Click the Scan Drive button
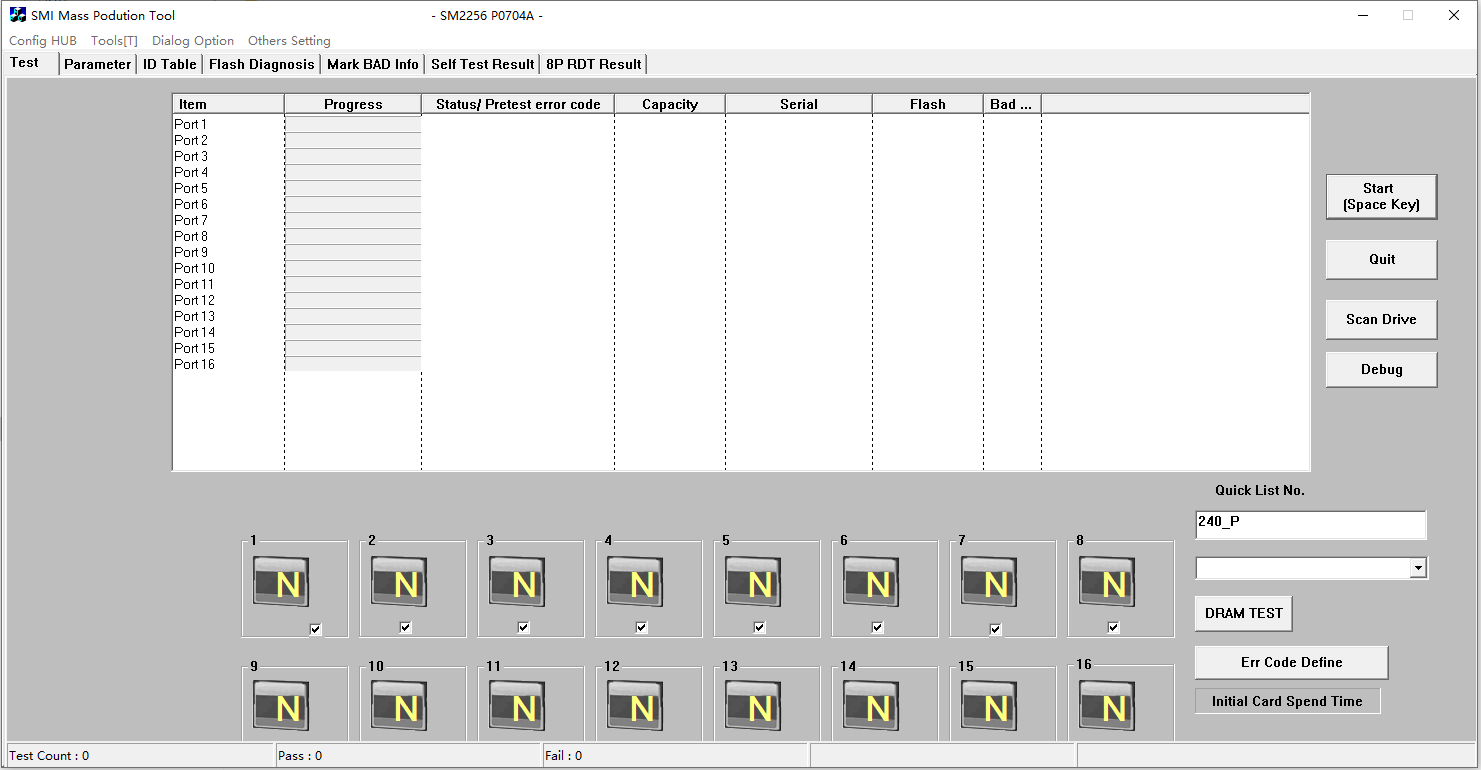Viewport: 1481px width, 770px height. [1381, 319]
